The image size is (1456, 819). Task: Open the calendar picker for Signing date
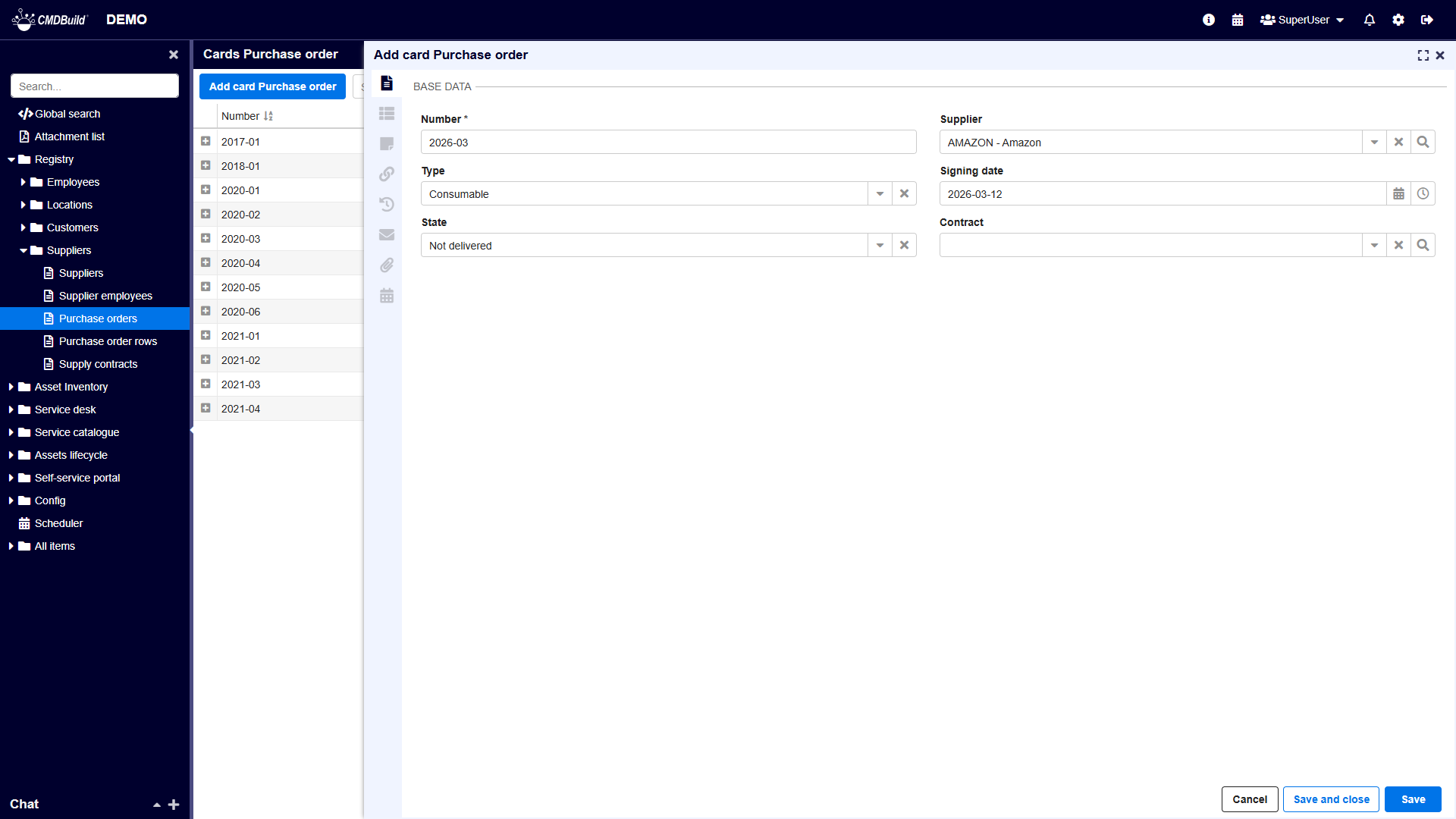1398,194
